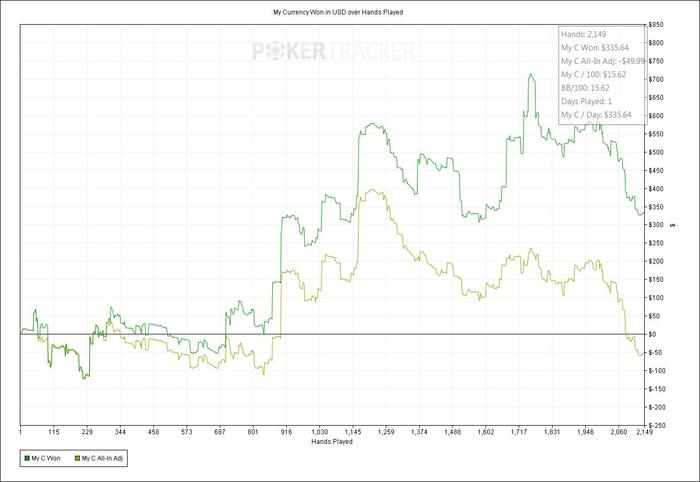Image resolution: width=700 pixels, height=482 pixels.
Task: Click the olive My C All-In Adj swatch
Action: [77, 458]
